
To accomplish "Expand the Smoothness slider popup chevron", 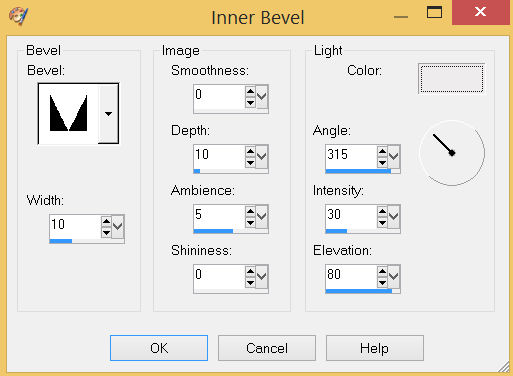I will (x=262, y=97).
